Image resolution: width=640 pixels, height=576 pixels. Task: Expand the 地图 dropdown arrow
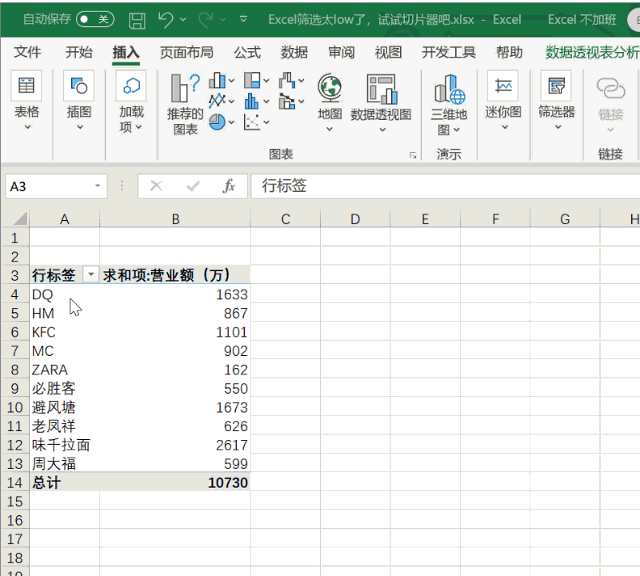click(329, 129)
